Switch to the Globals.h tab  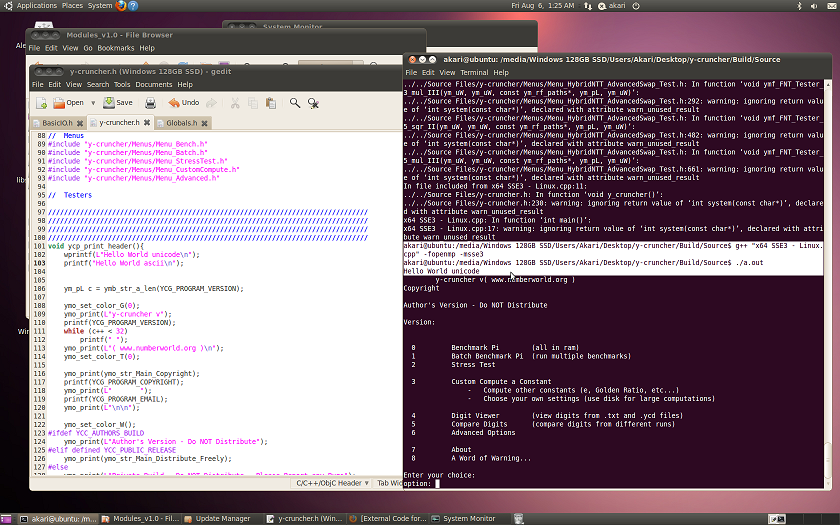pos(181,123)
